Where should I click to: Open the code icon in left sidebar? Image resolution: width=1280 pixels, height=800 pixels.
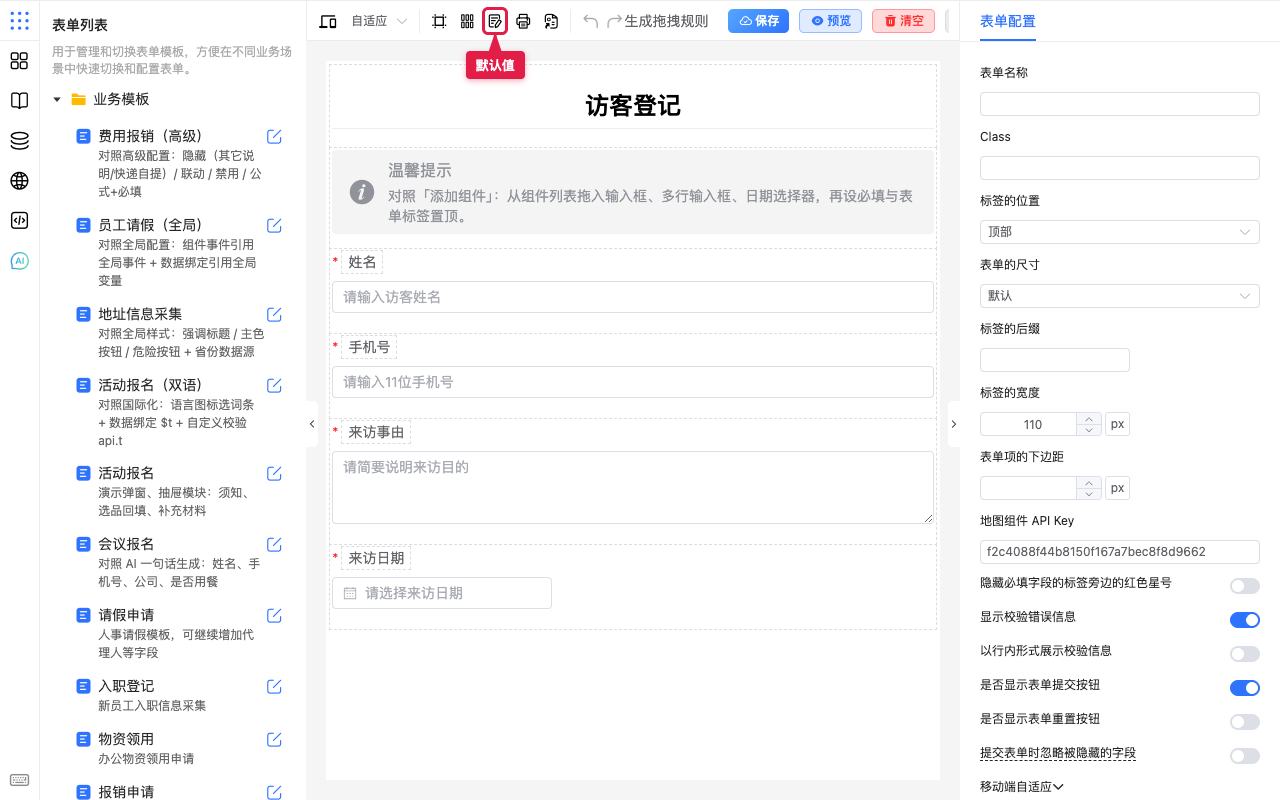(x=19, y=221)
